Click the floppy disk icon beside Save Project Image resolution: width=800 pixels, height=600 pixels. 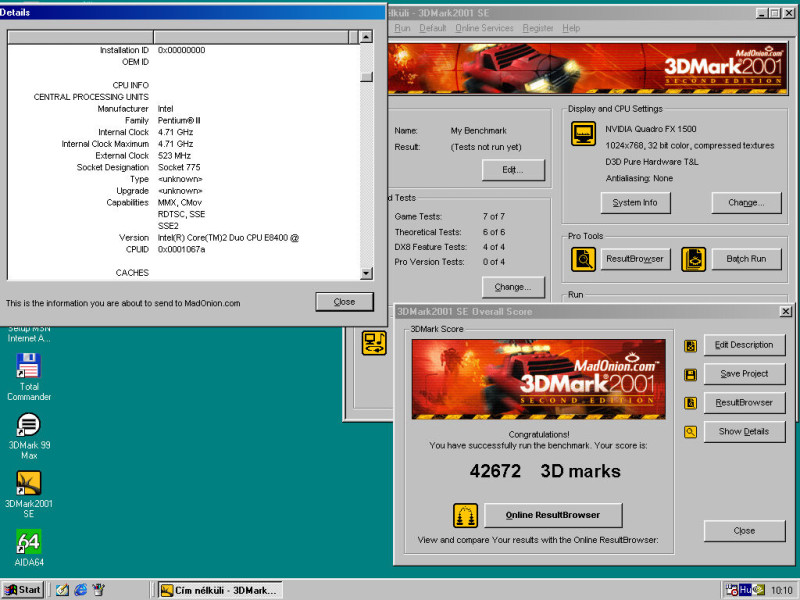click(x=690, y=375)
